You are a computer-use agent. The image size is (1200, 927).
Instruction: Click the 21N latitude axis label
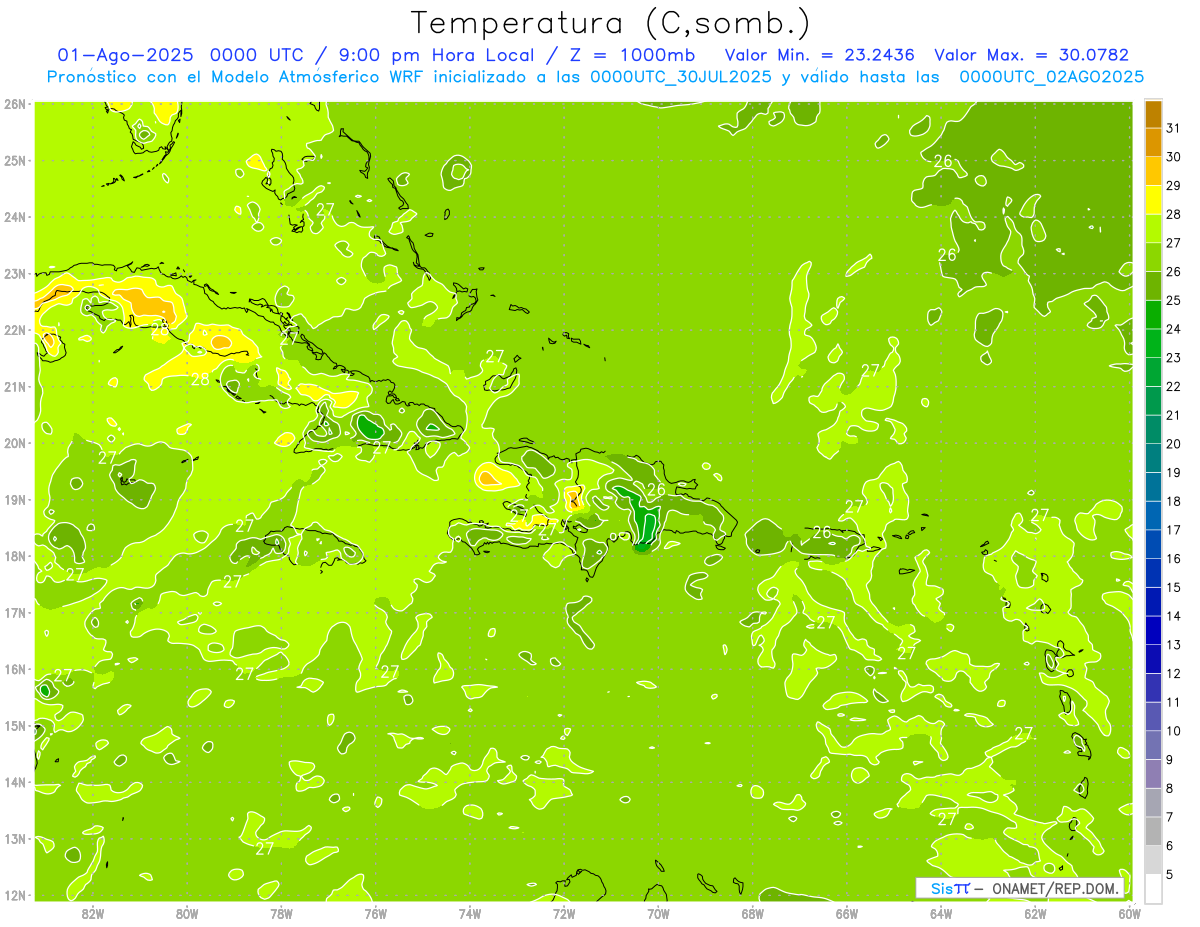(x=15, y=387)
